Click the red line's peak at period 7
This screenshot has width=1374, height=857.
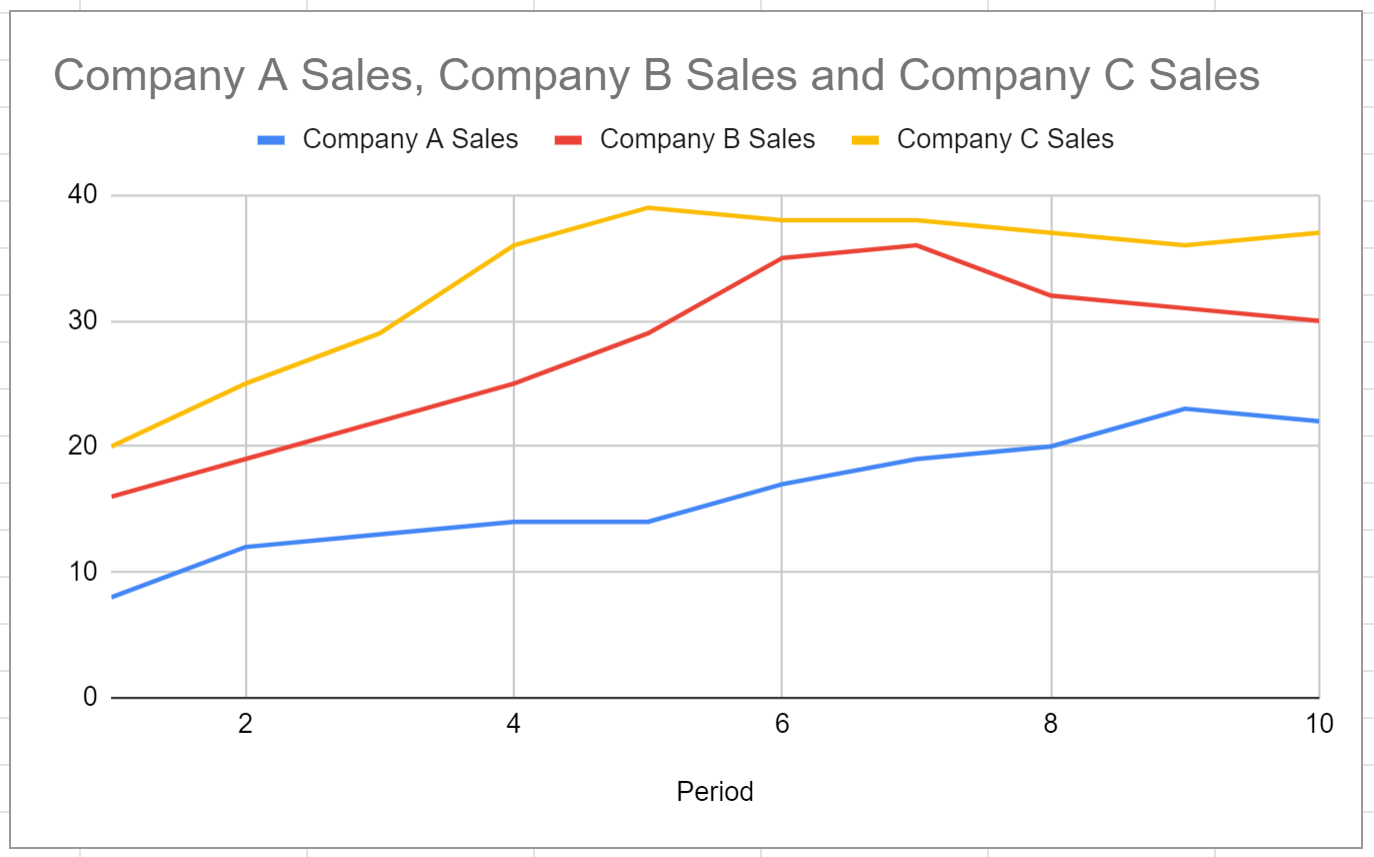pyautogui.click(x=916, y=245)
